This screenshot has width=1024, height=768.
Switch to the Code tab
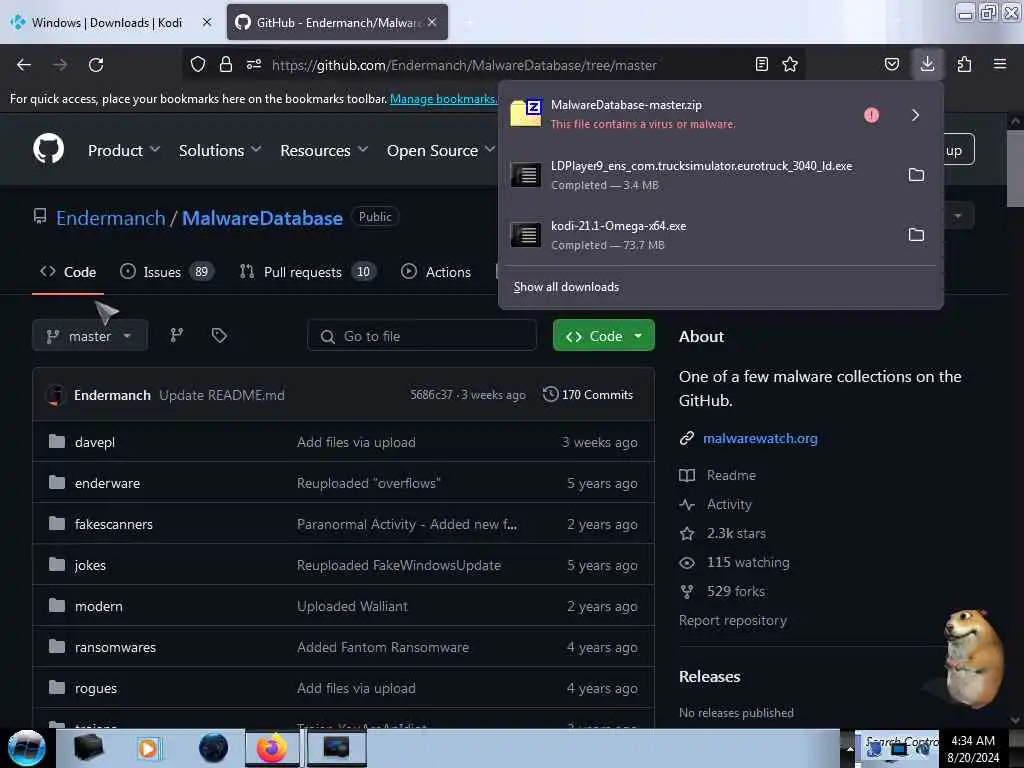click(68, 272)
